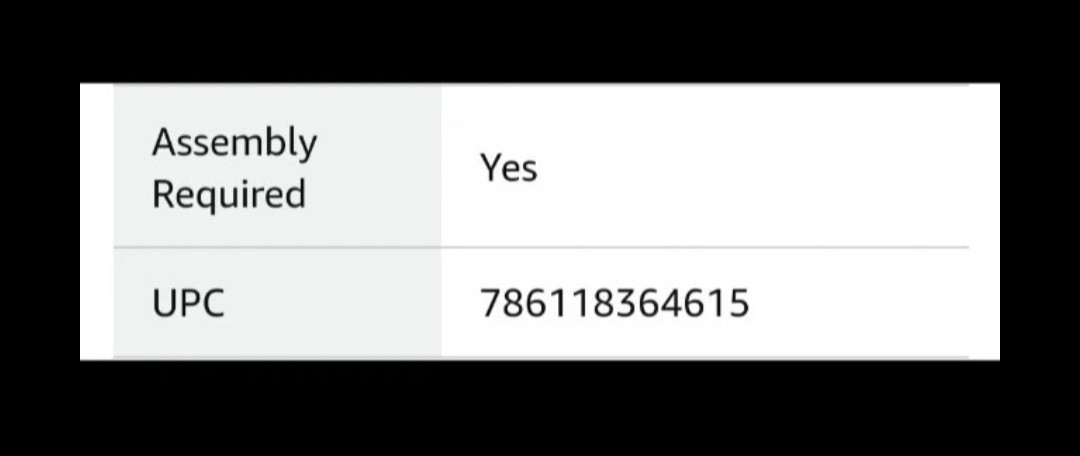Click the black bar below the table
Image resolution: width=1080 pixels, height=456 pixels.
[x=540, y=408]
